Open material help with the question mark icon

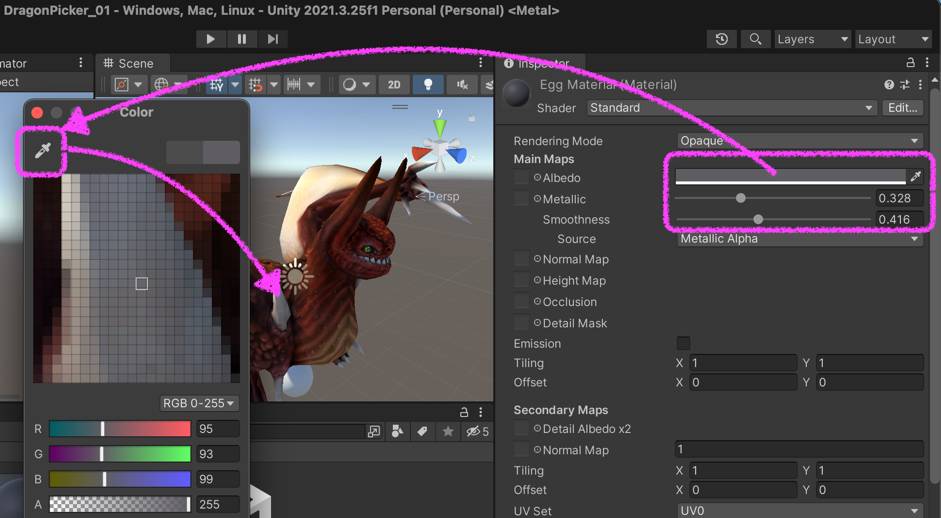[x=889, y=85]
